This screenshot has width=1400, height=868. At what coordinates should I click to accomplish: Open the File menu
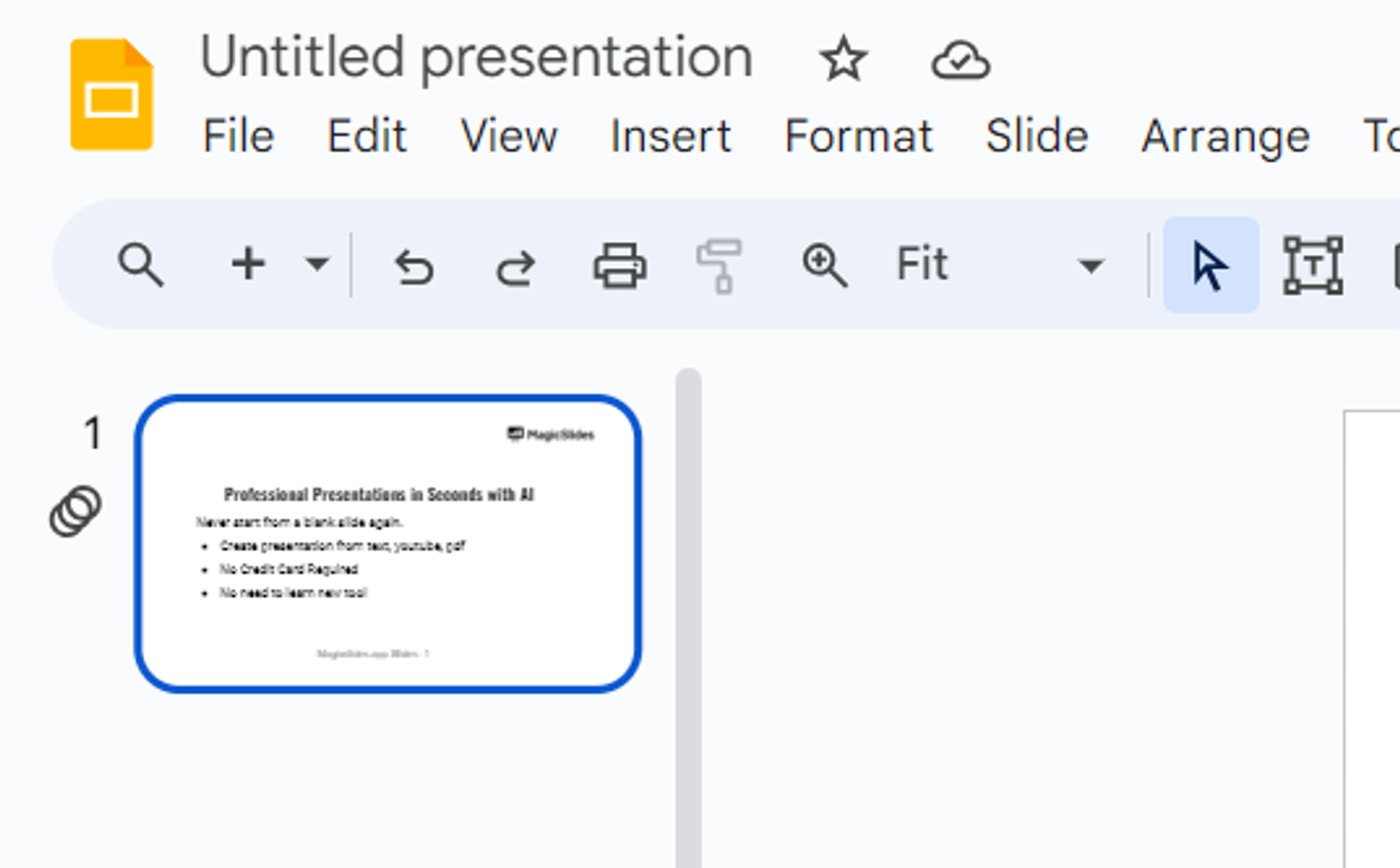(x=238, y=135)
